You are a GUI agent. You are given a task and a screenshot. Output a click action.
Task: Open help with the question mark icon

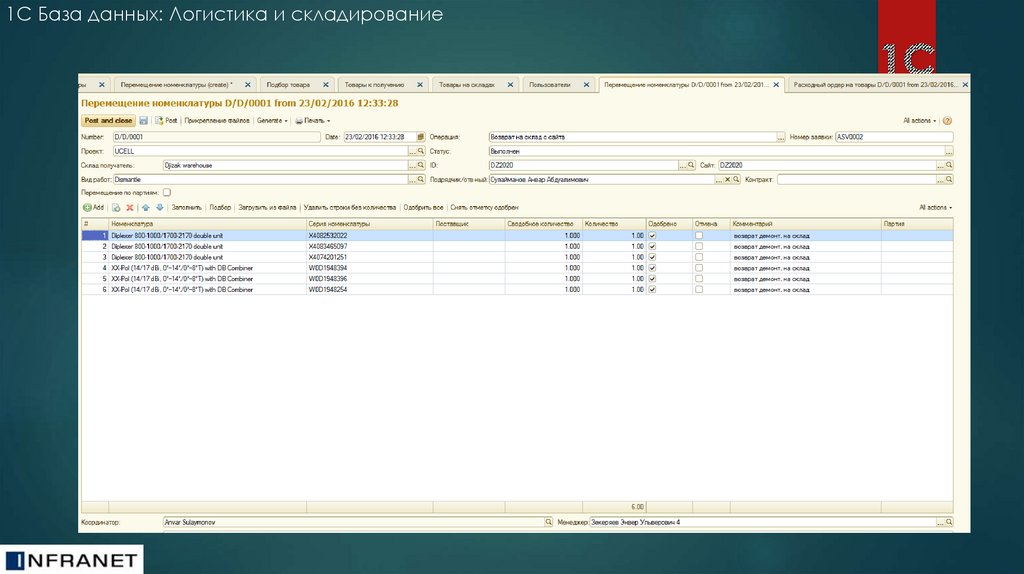click(947, 120)
